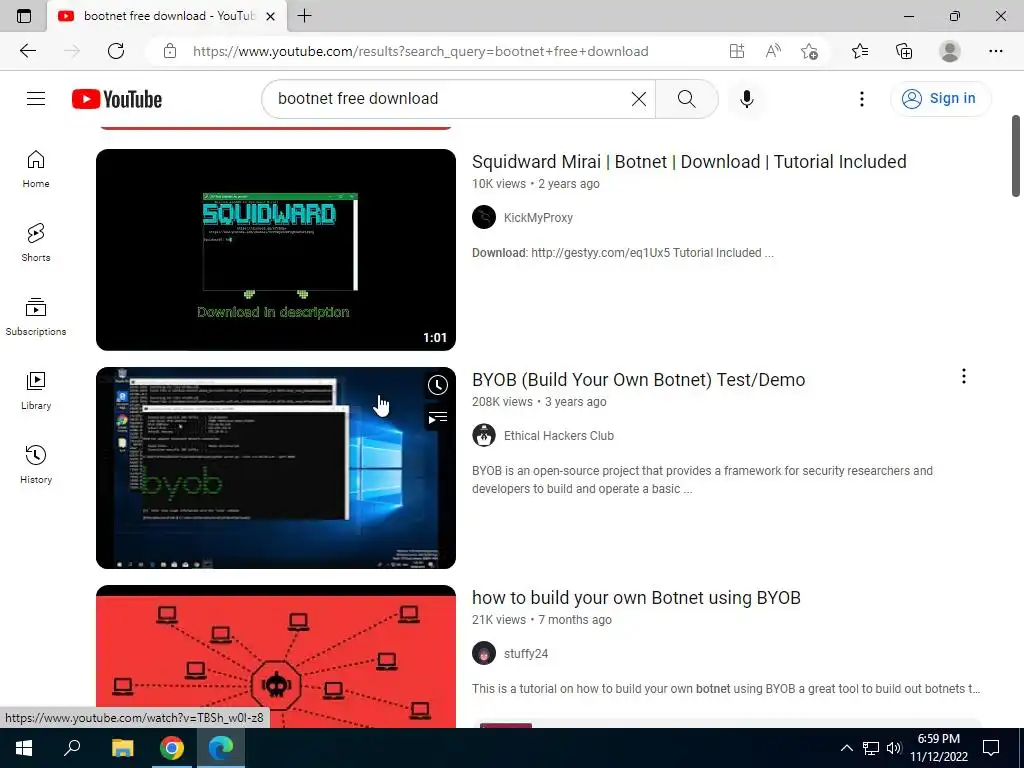This screenshot has height=768, width=1024.
Task: Open the BYOB Test/Demo video thumbnail
Action: (276, 468)
